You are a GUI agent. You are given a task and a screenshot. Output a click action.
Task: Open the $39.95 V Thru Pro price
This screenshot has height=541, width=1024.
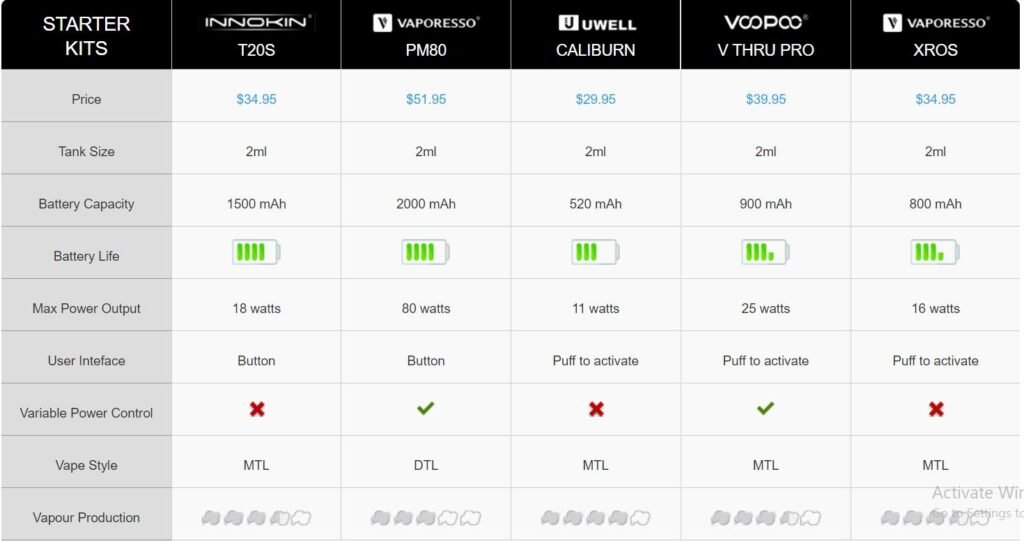[x=766, y=99]
